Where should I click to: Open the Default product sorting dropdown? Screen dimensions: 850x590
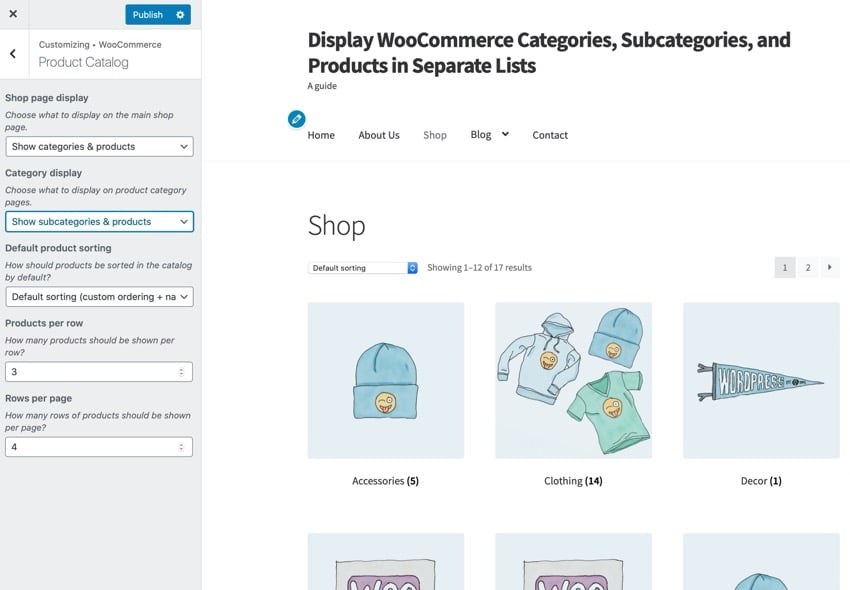pos(98,296)
